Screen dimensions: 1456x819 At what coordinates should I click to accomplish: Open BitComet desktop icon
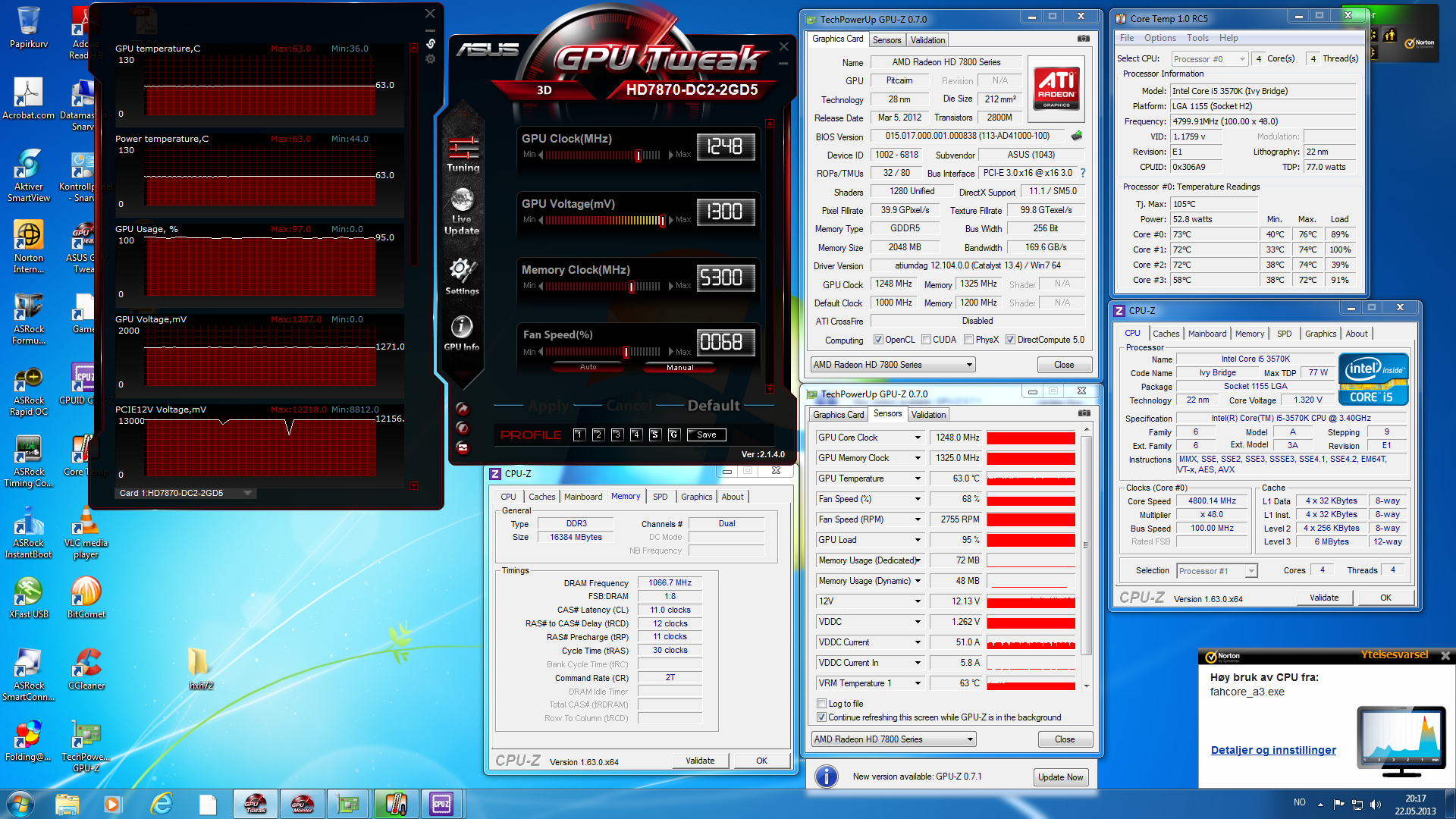coord(86,598)
